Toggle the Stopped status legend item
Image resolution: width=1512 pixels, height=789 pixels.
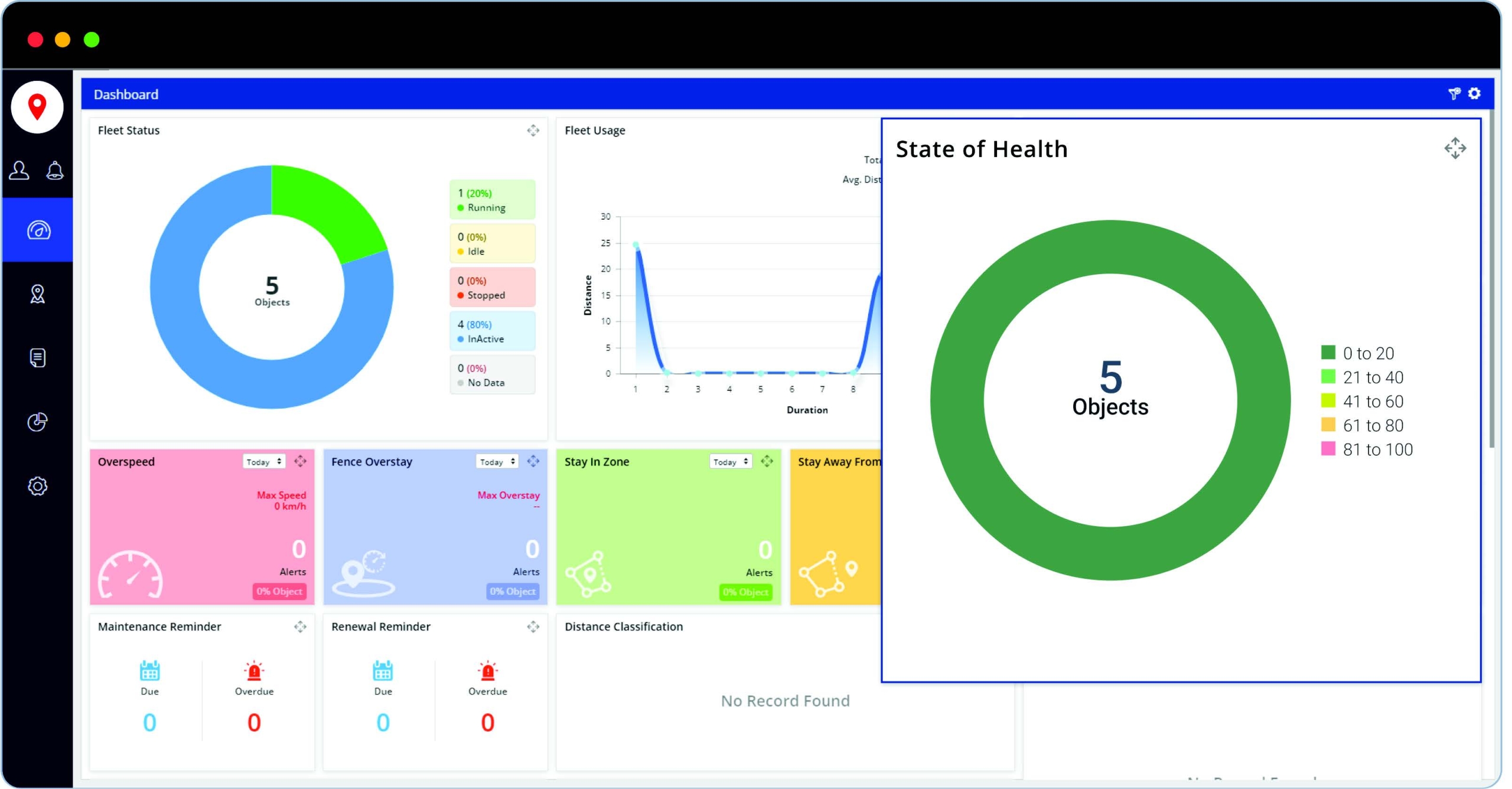click(491, 288)
